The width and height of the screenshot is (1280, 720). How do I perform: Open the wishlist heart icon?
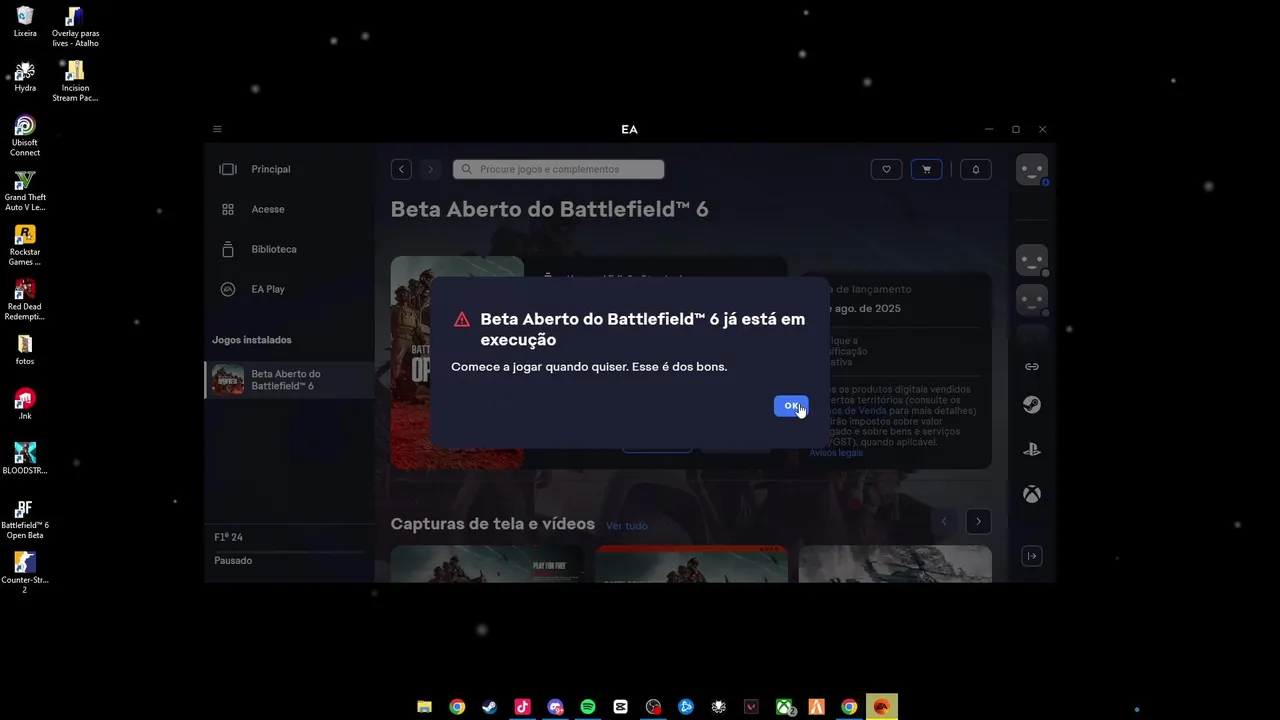(886, 169)
